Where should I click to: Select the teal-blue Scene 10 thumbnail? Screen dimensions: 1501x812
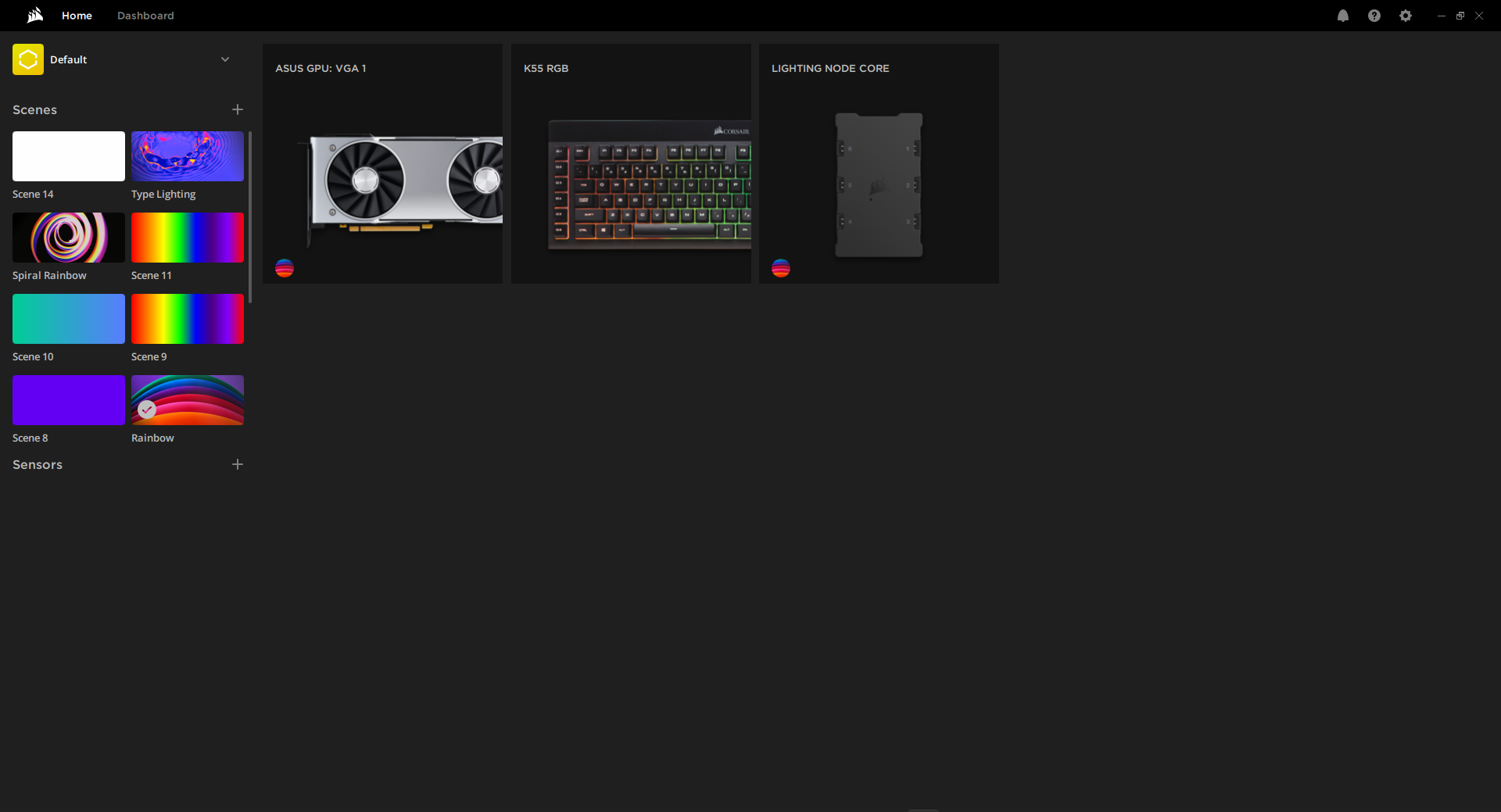[69, 319]
